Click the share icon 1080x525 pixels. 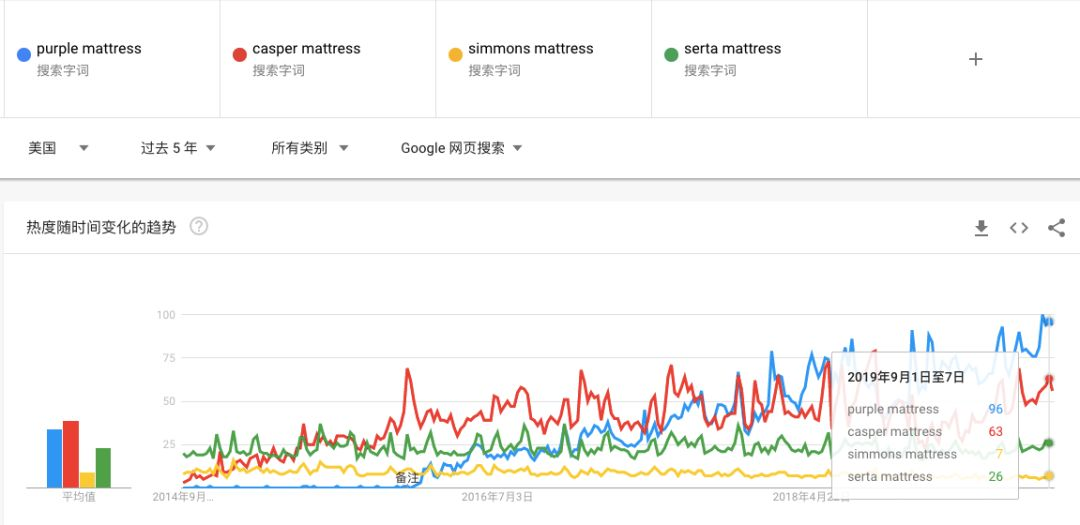coord(1057,228)
